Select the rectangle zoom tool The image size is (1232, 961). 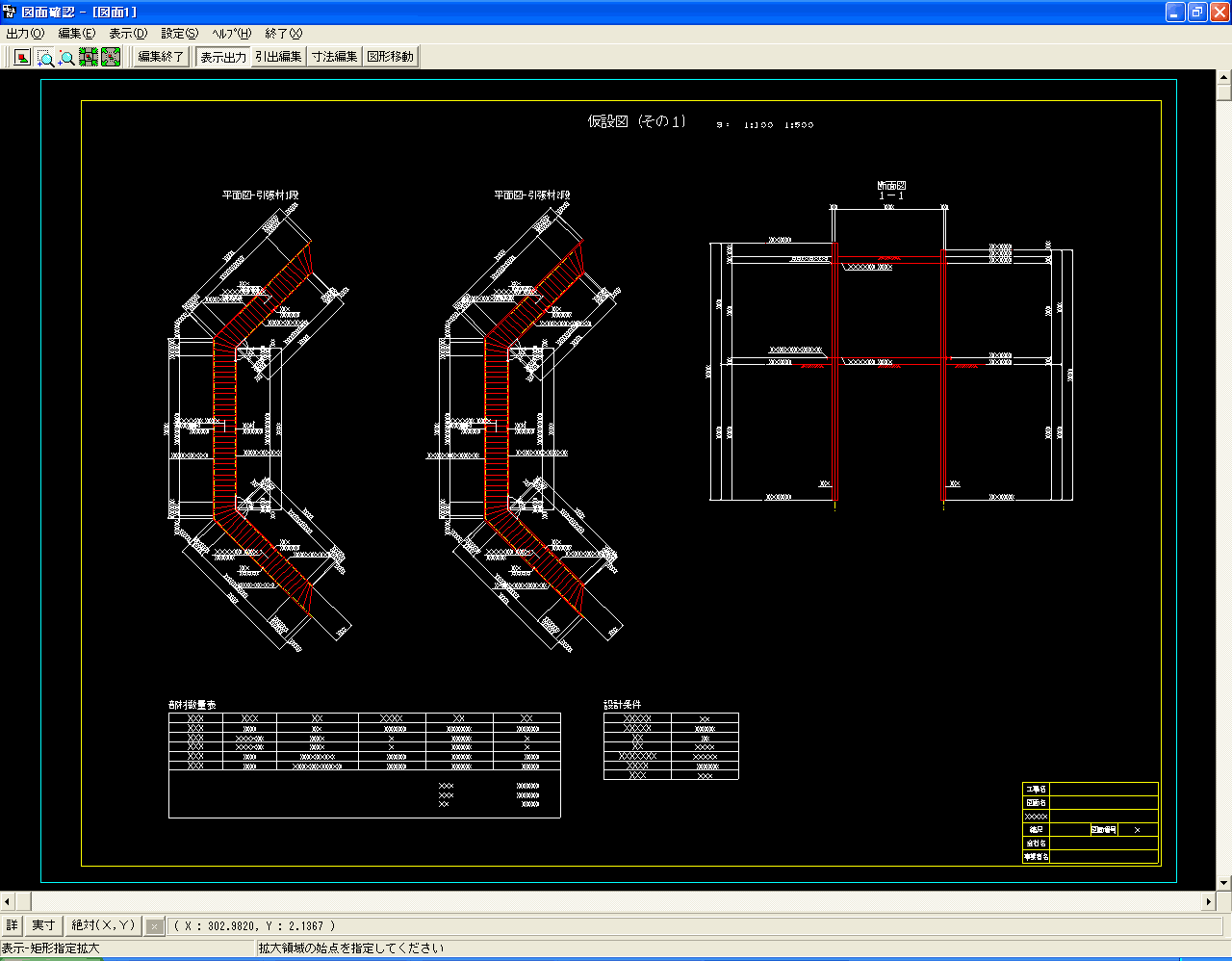45,58
